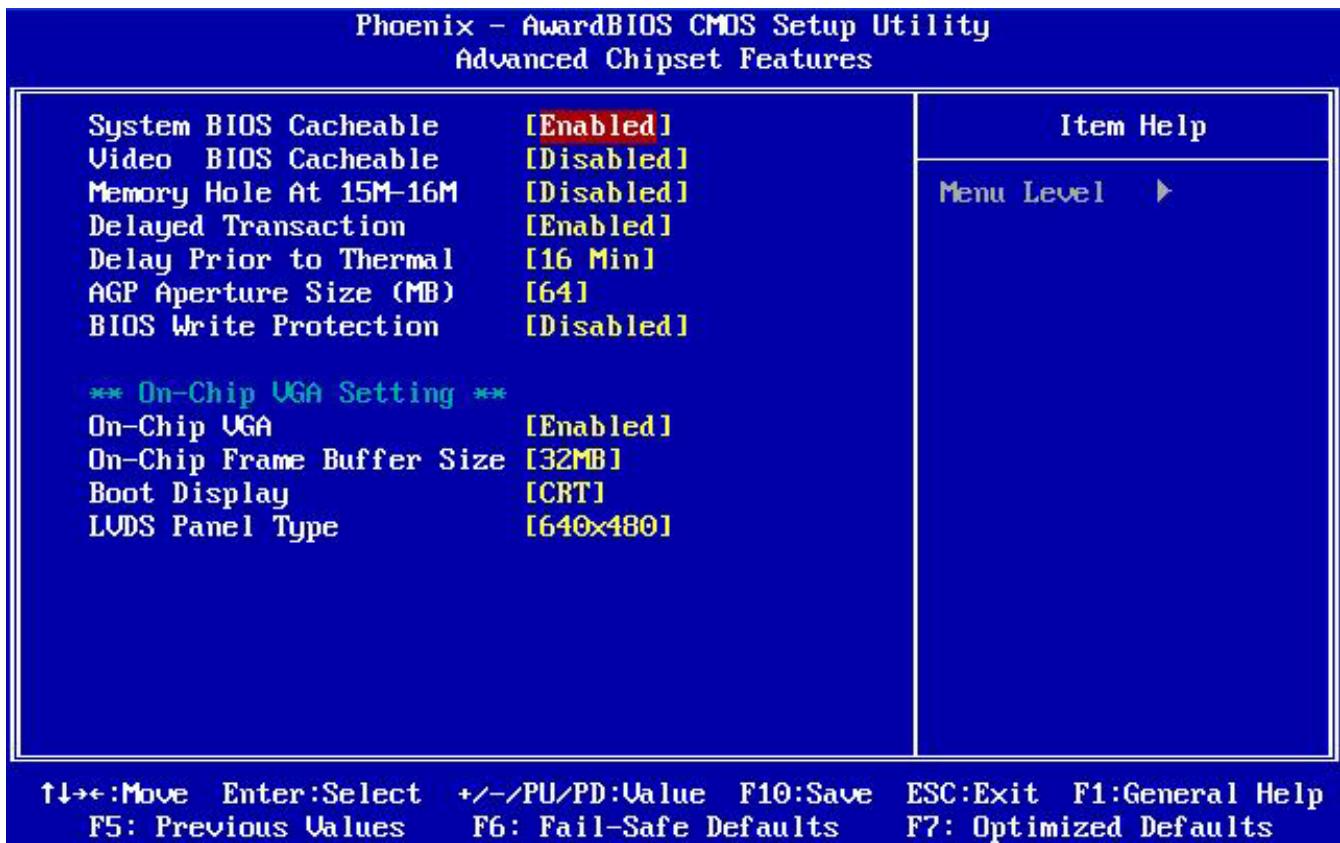Click the On-Chip VGA Setting section header
Image resolution: width=1340 pixels, height=843 pixels.
294,394
